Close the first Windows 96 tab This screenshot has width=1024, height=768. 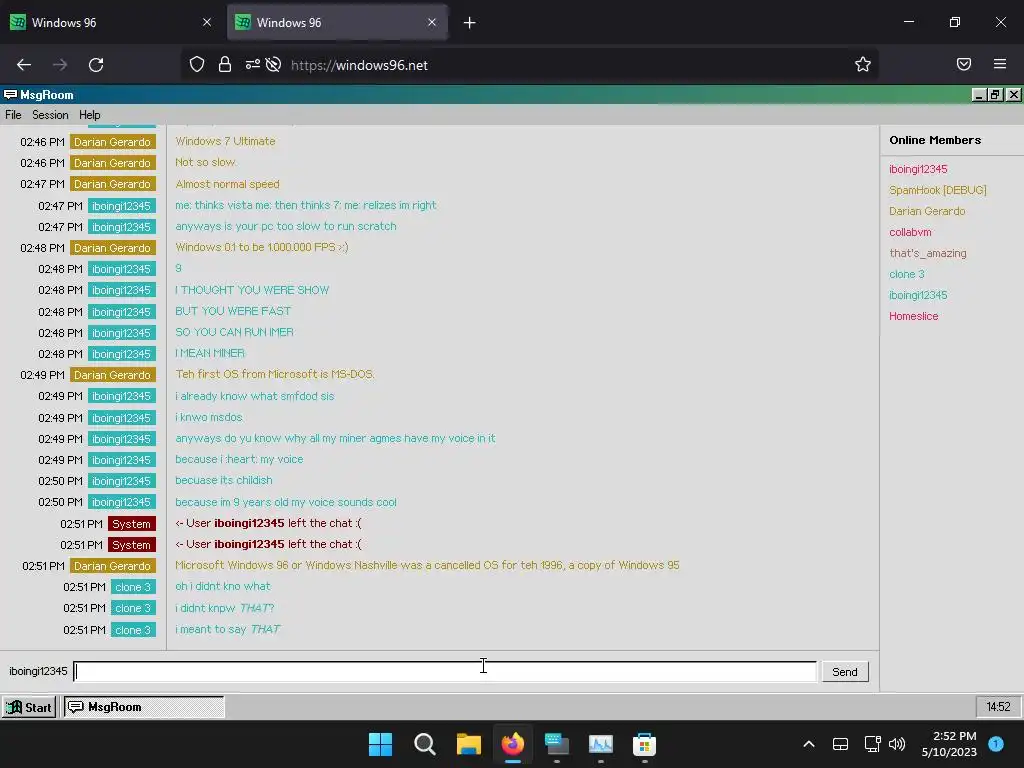point(207,22)
